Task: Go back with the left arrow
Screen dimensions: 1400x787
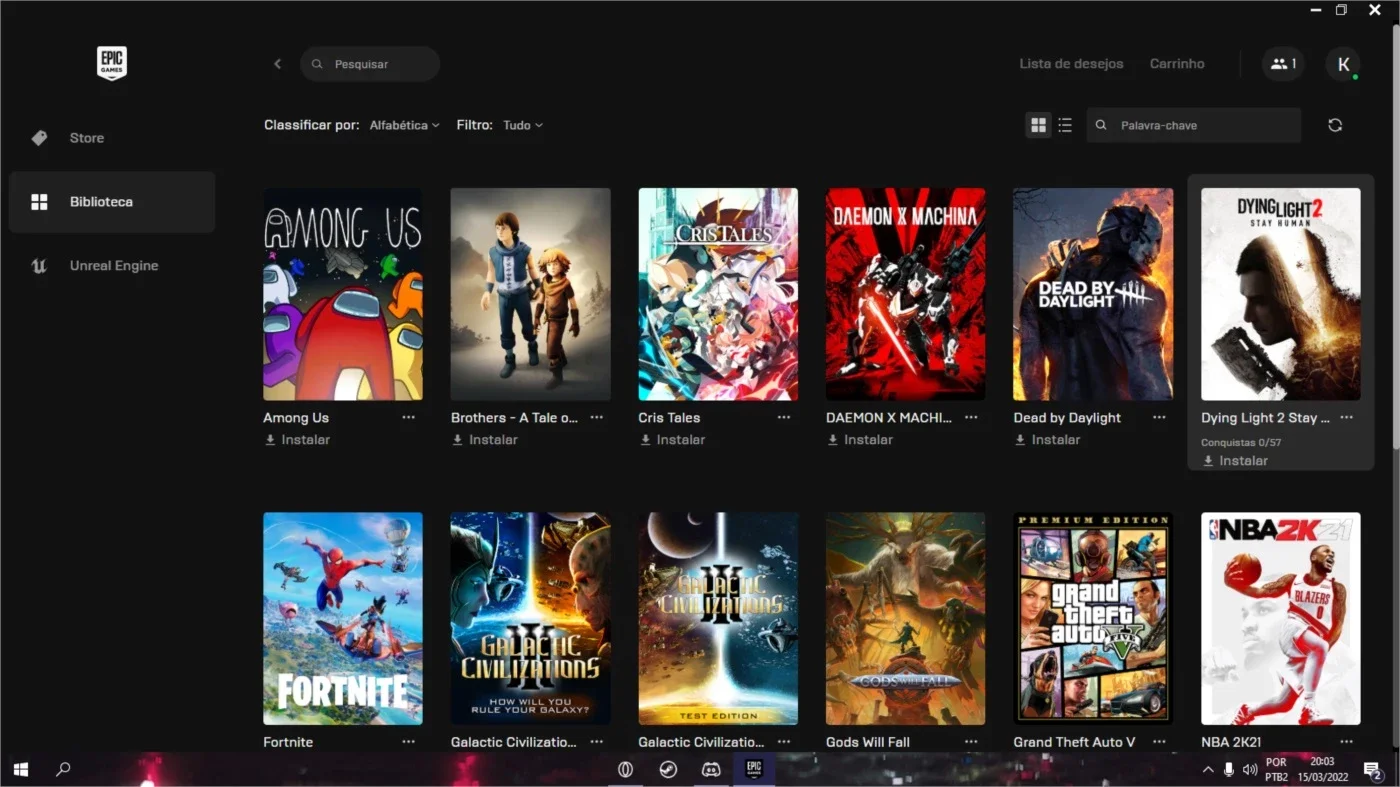Action: point(278,64)
